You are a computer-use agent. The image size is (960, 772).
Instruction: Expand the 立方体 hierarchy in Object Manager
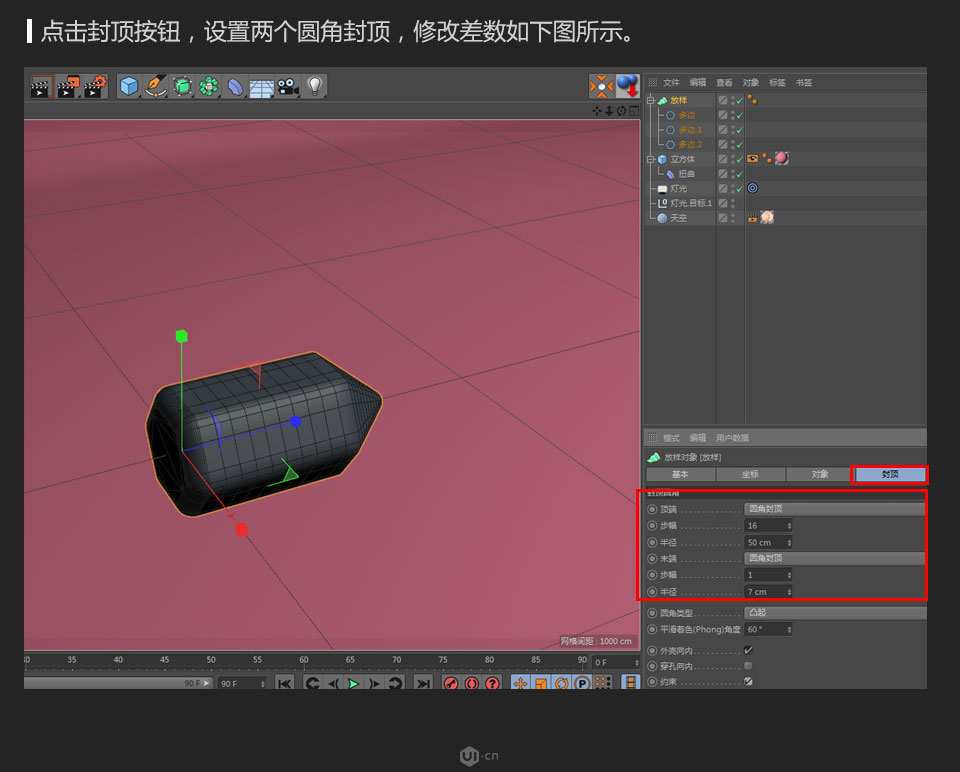click(651, 158)
